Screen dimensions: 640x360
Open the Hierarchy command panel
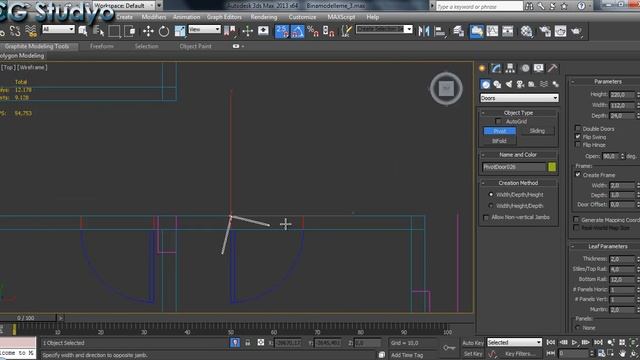pos(510,68)
